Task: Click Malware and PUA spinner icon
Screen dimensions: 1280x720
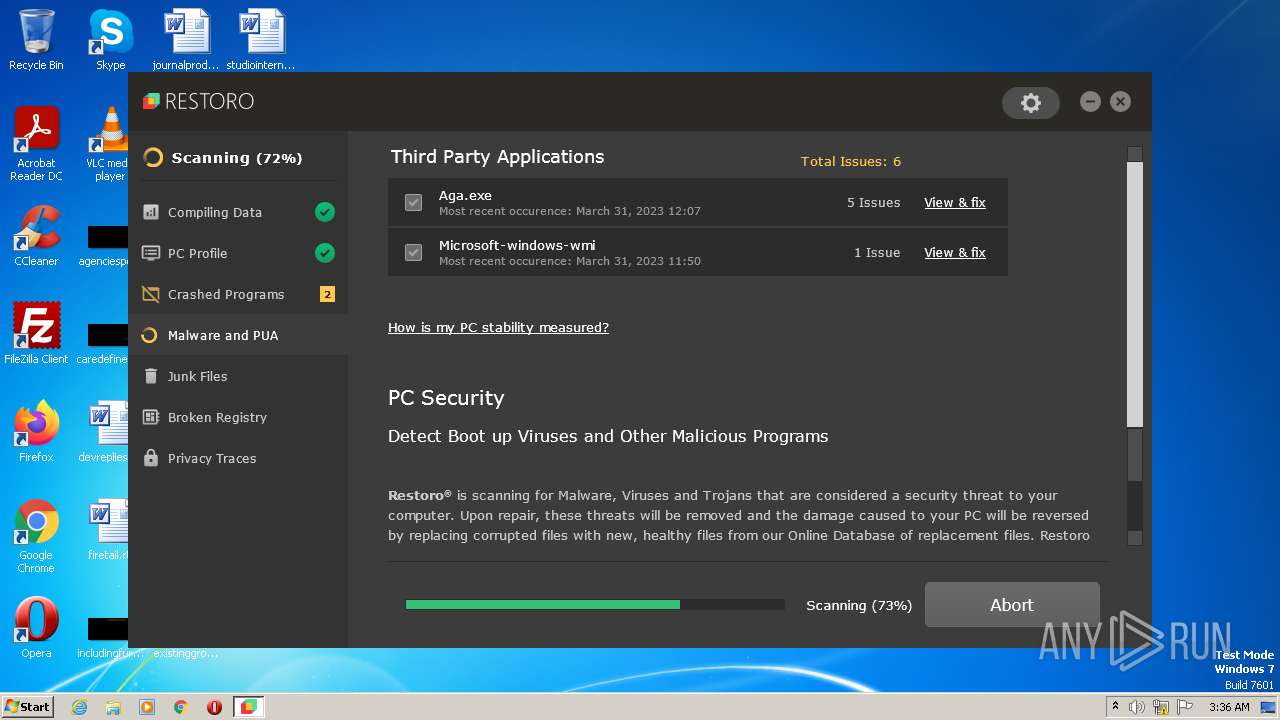Action: tap(149, 335)
